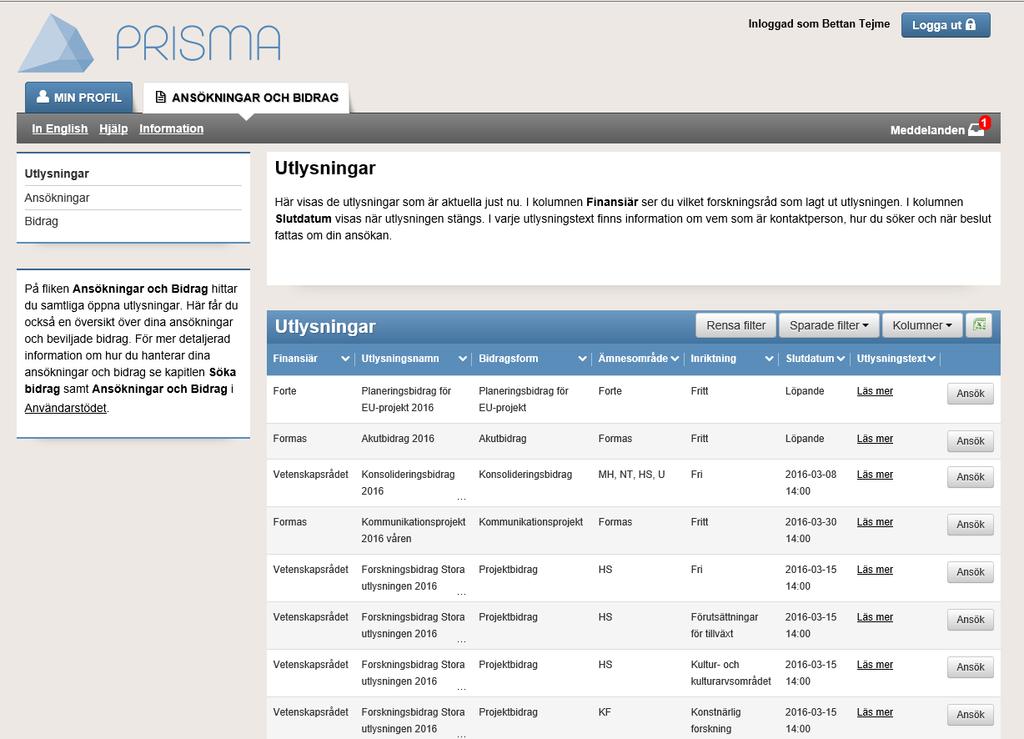
Task: Click Läs mer for Kommunikationsprojekt 2016 våren
Action: (874, 522)
